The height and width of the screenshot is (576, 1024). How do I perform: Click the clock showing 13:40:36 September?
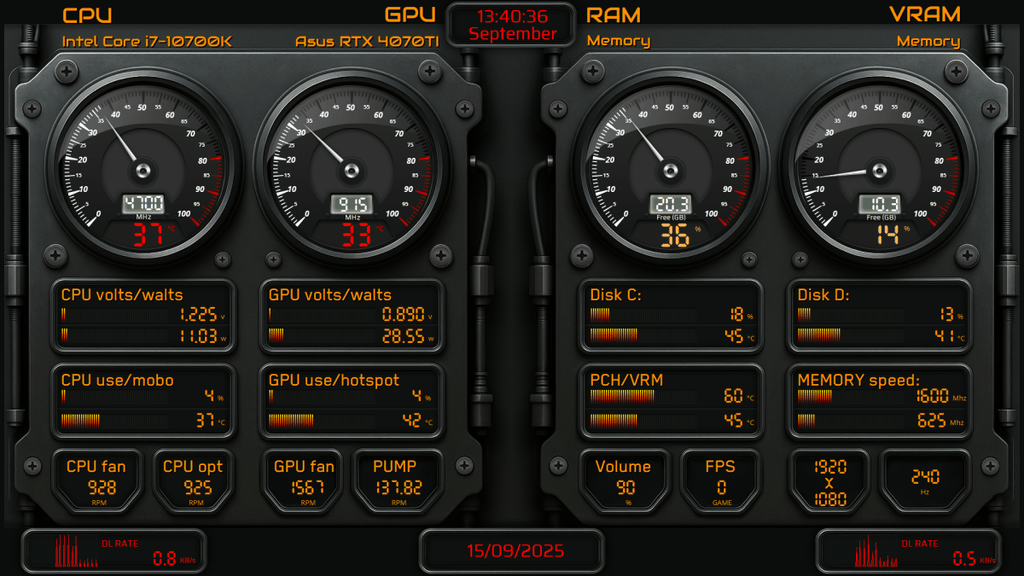512,25
